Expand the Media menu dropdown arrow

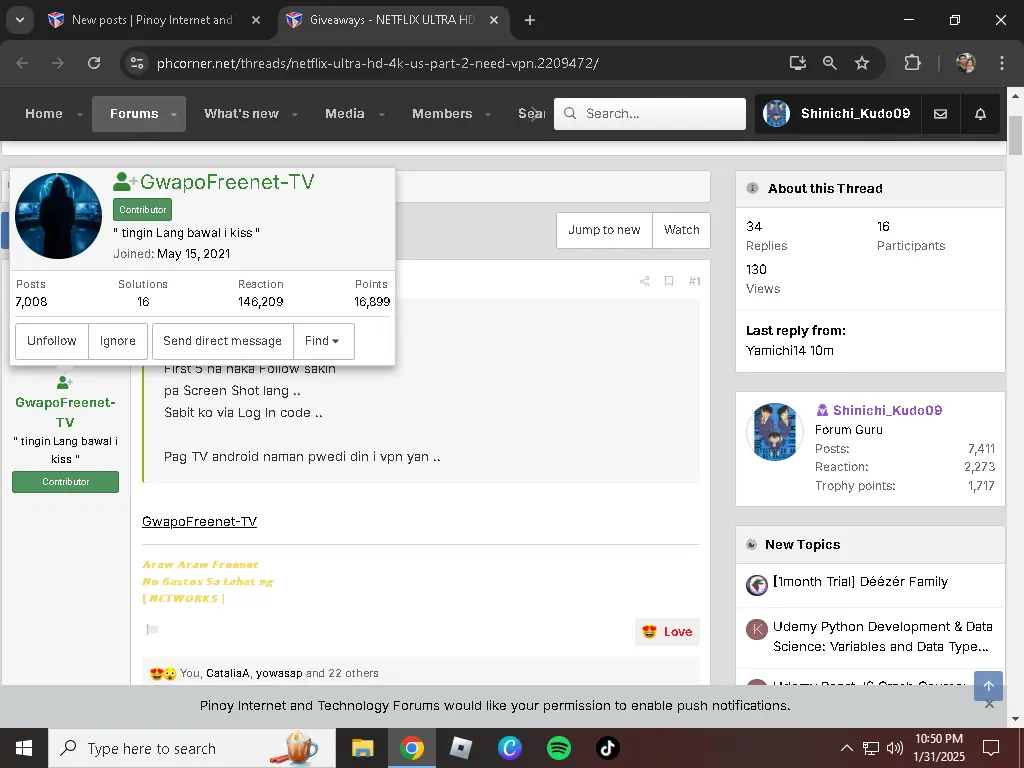tap(381, 114)
